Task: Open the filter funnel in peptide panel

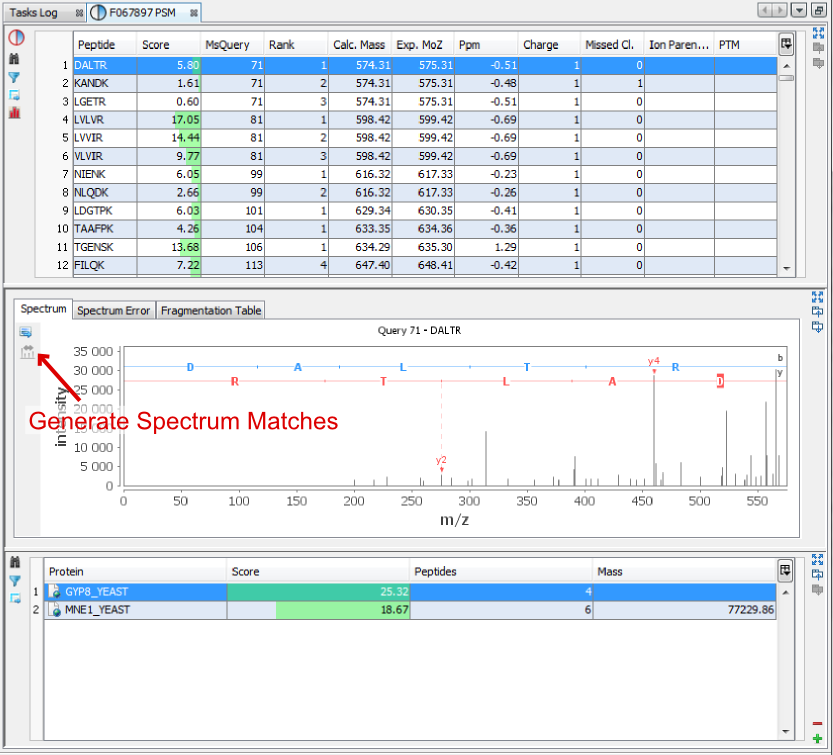Action: click(x=15, y=77)
